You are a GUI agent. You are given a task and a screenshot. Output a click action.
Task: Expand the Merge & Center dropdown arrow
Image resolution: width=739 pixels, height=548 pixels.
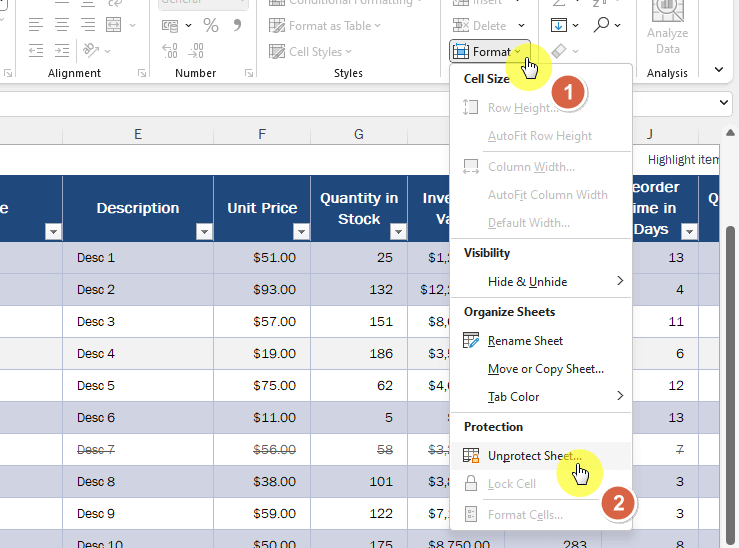132,25
